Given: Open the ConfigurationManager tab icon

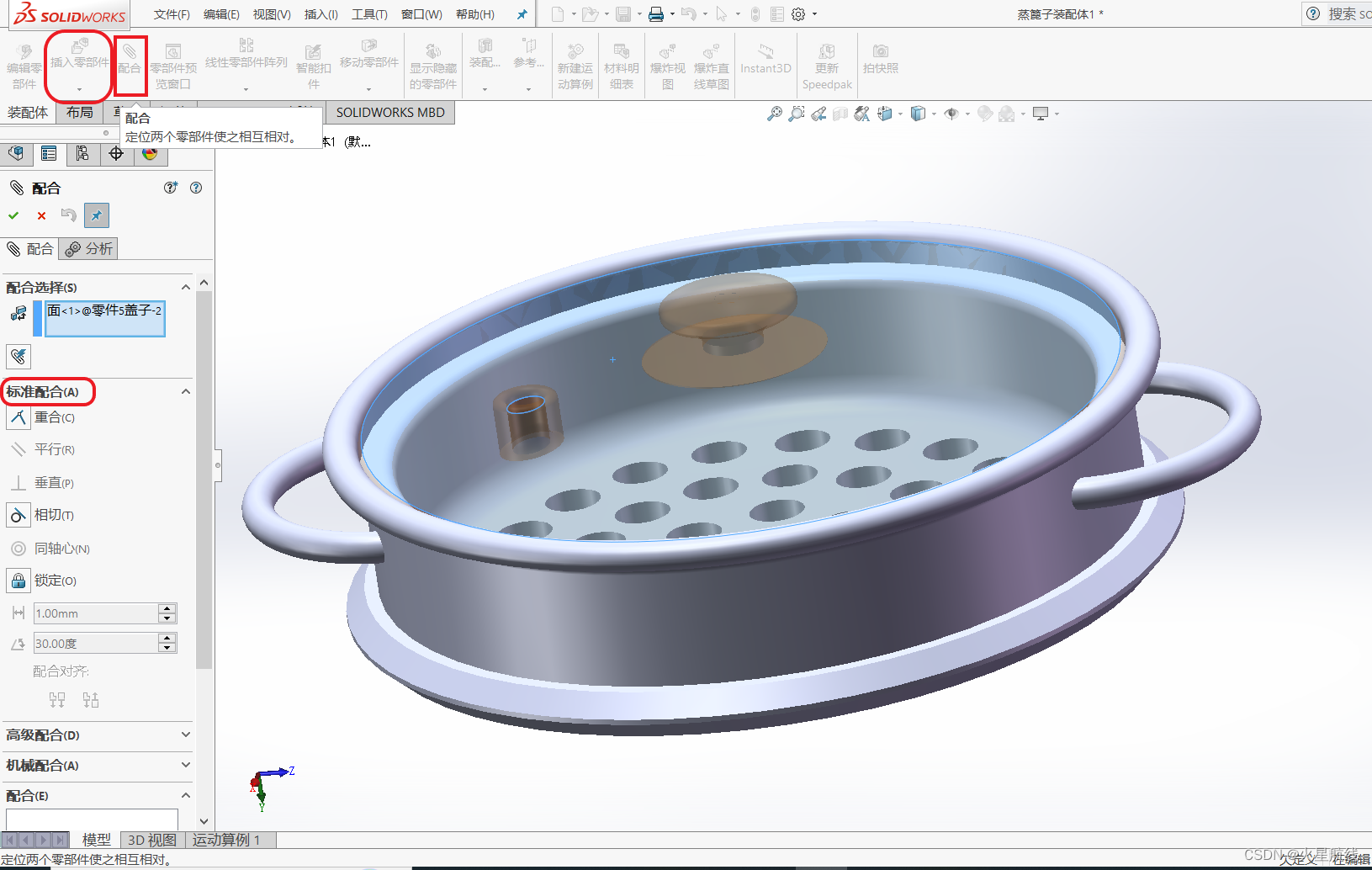Looking at the screenshot, I should point(82,153).
